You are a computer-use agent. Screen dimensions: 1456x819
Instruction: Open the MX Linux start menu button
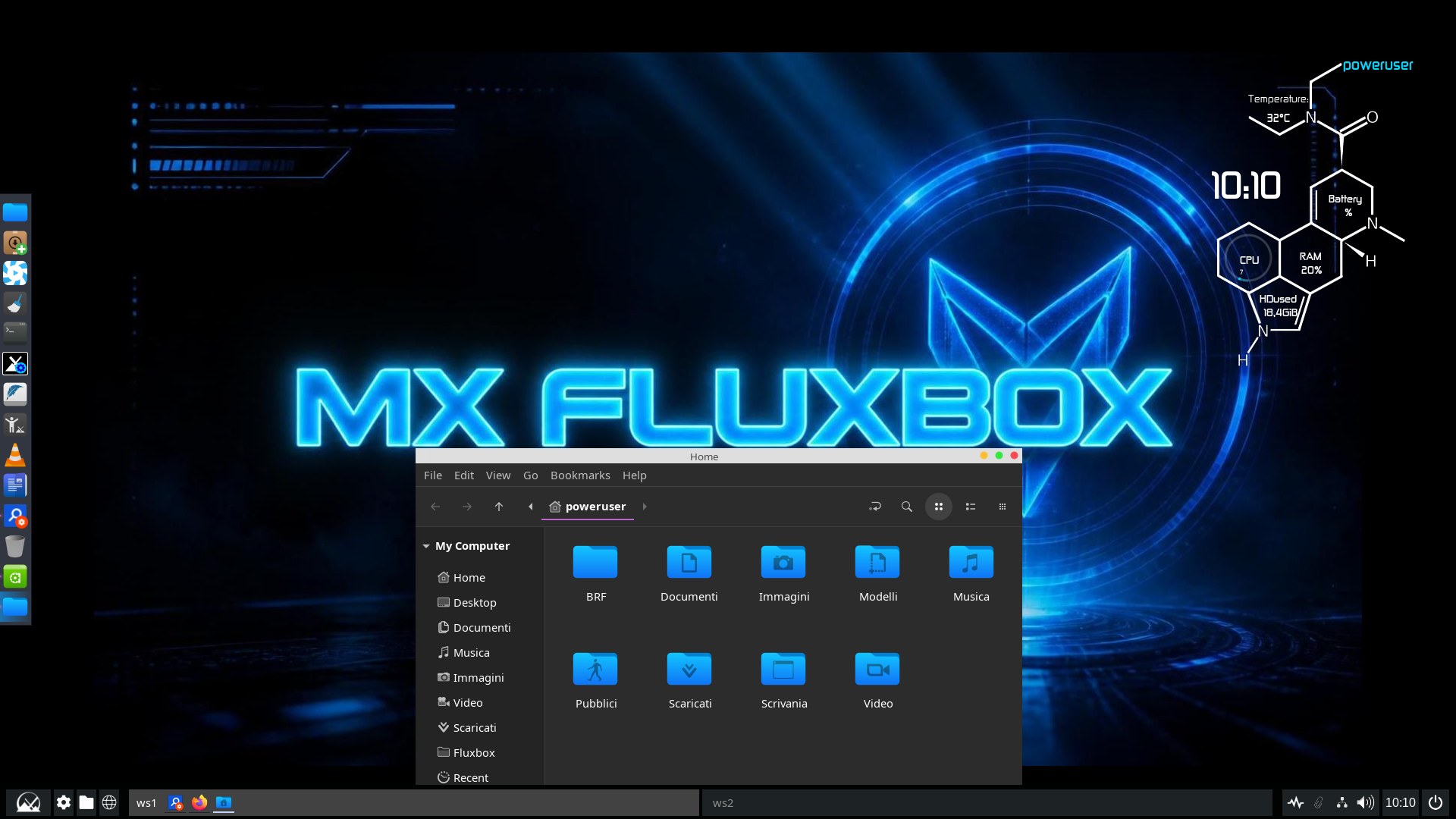point(28,802)
